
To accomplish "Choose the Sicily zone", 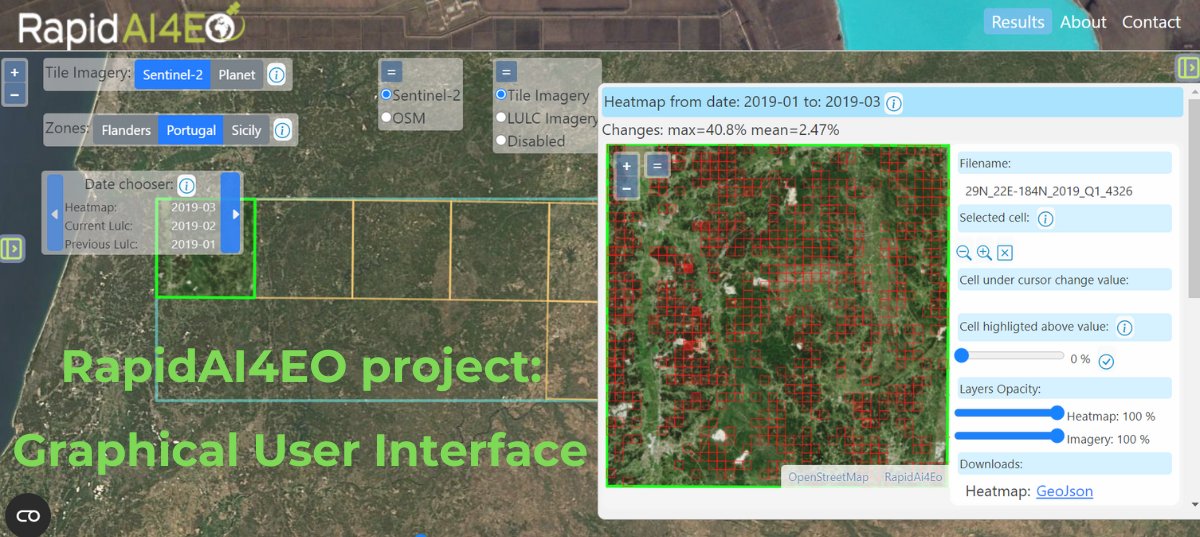I will [246, 130].
